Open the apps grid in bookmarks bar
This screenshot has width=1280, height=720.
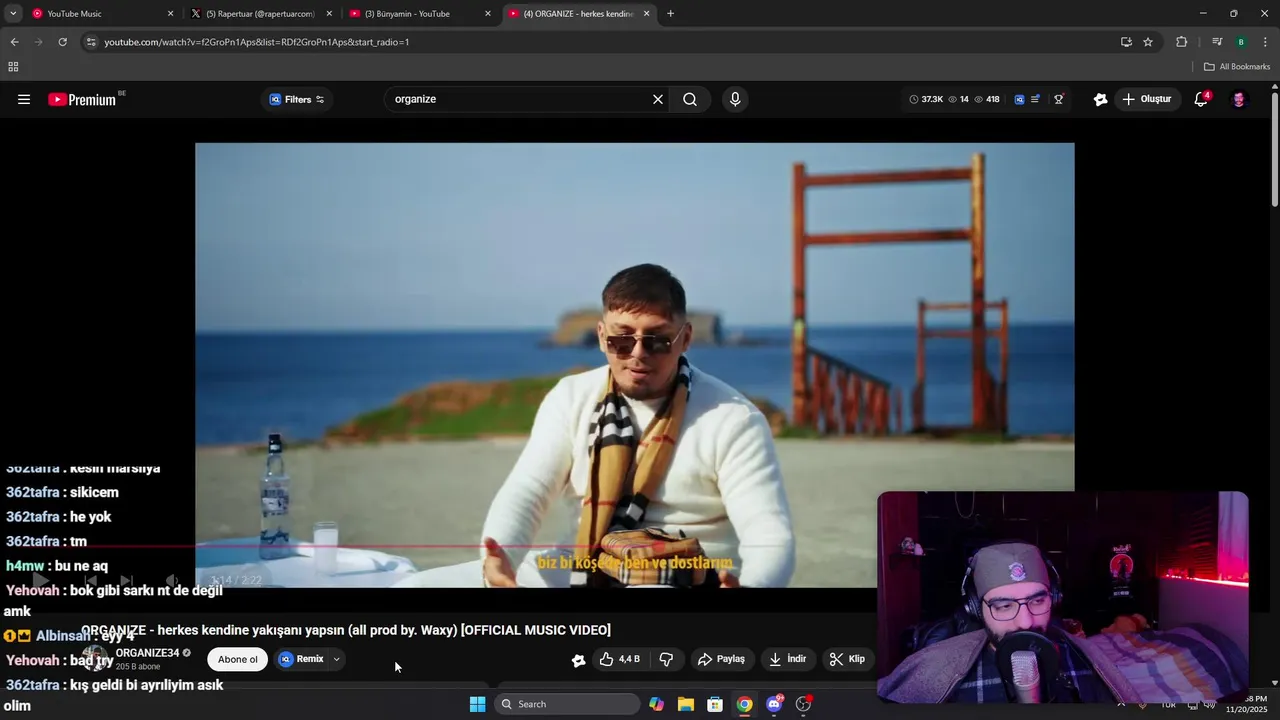13,67
